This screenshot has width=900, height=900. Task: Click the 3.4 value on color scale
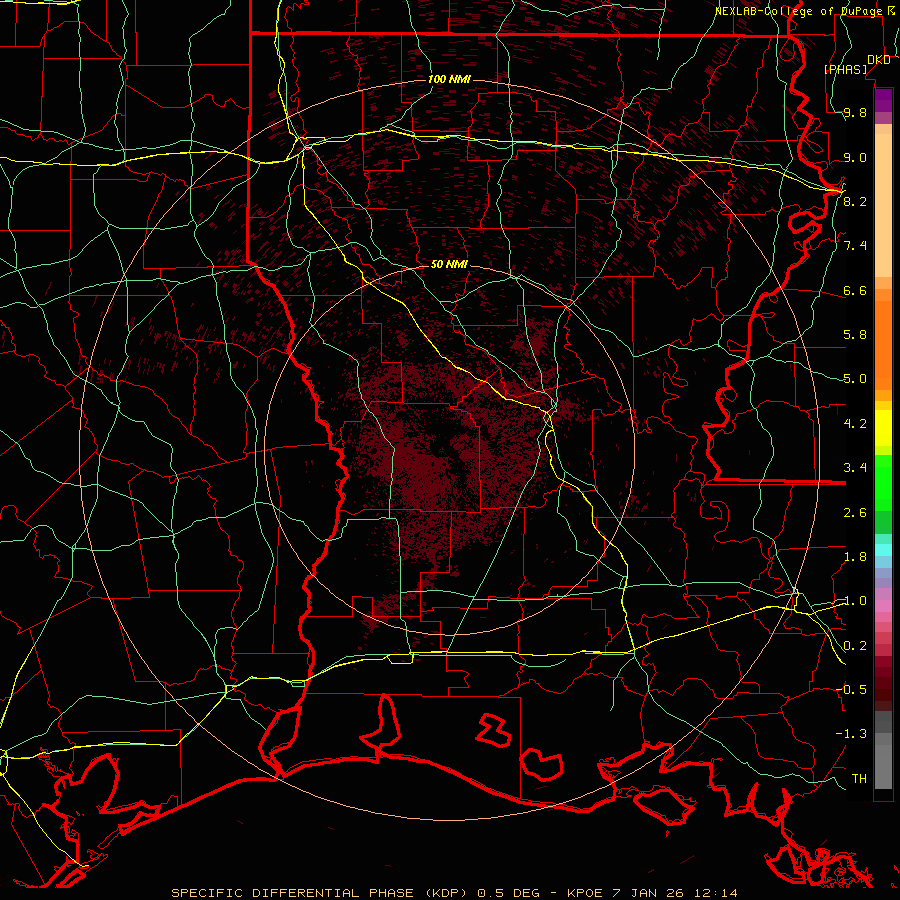(x=855, y=468)
